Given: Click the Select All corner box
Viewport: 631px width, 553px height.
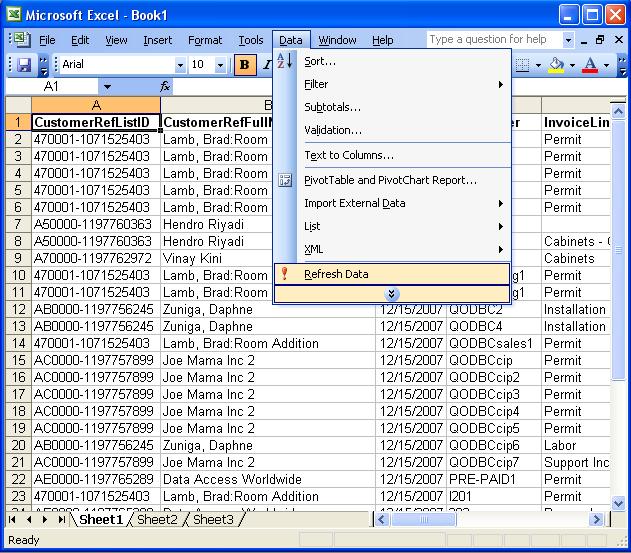Looking at the screenshot, I should tap(19, 105).
